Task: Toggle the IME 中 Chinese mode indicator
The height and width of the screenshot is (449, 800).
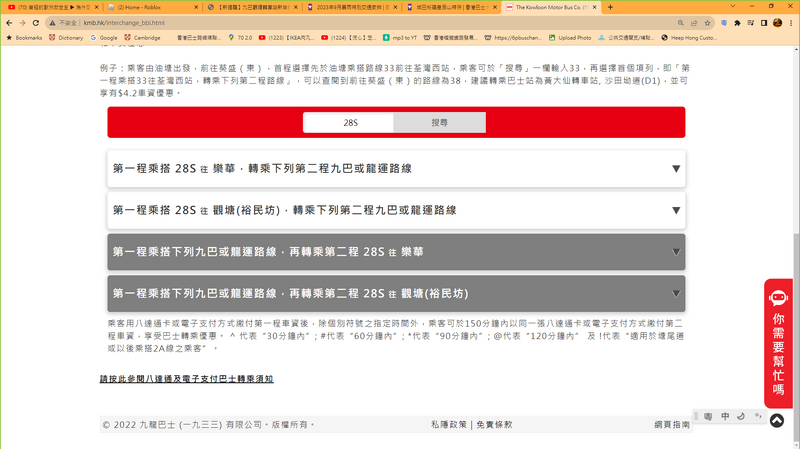Action: coord(725,416)
